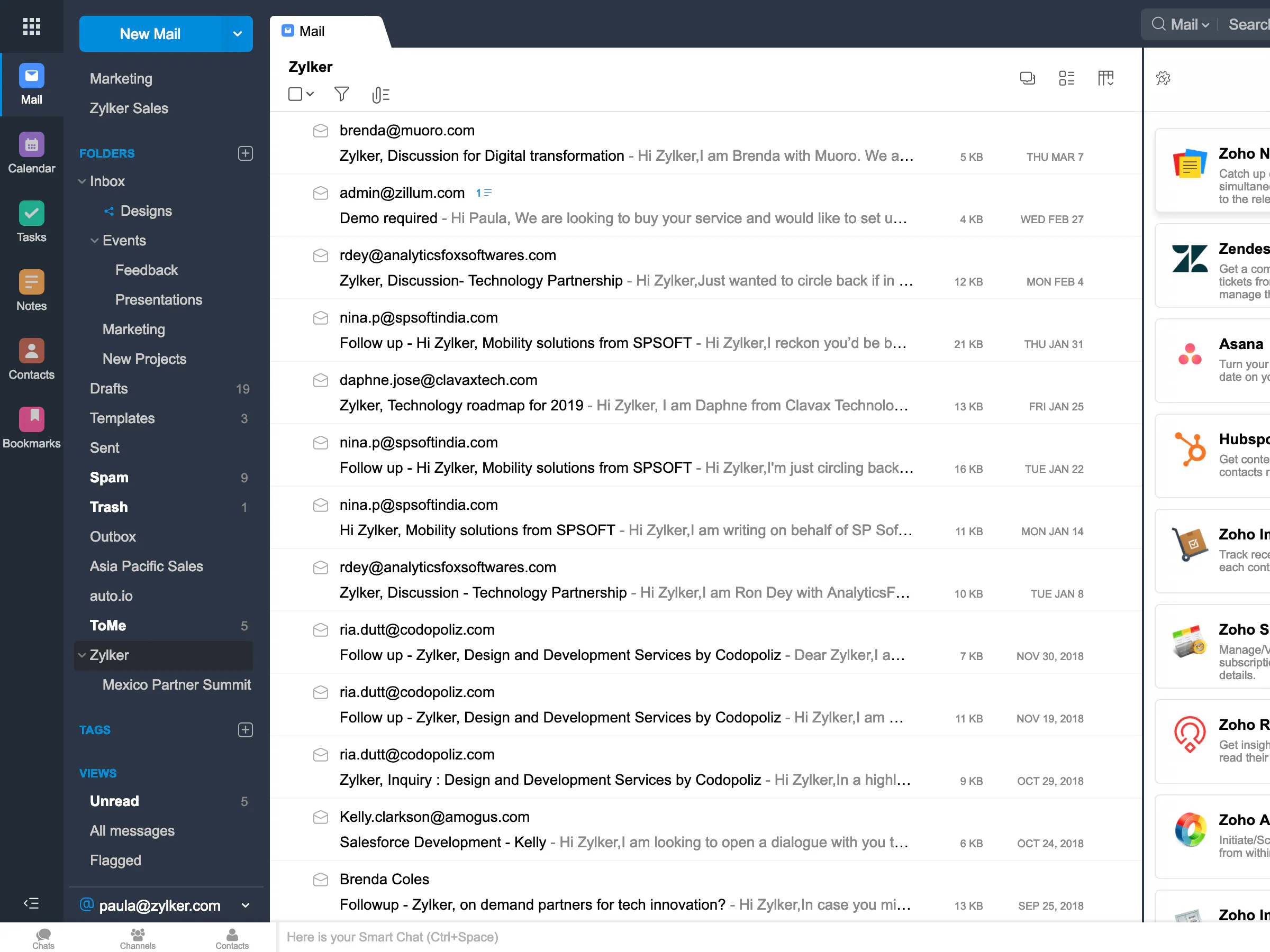Click envelope icon for Kelly.clarkson@amogus.com email
1270x952 pixels.
(320, 817)
